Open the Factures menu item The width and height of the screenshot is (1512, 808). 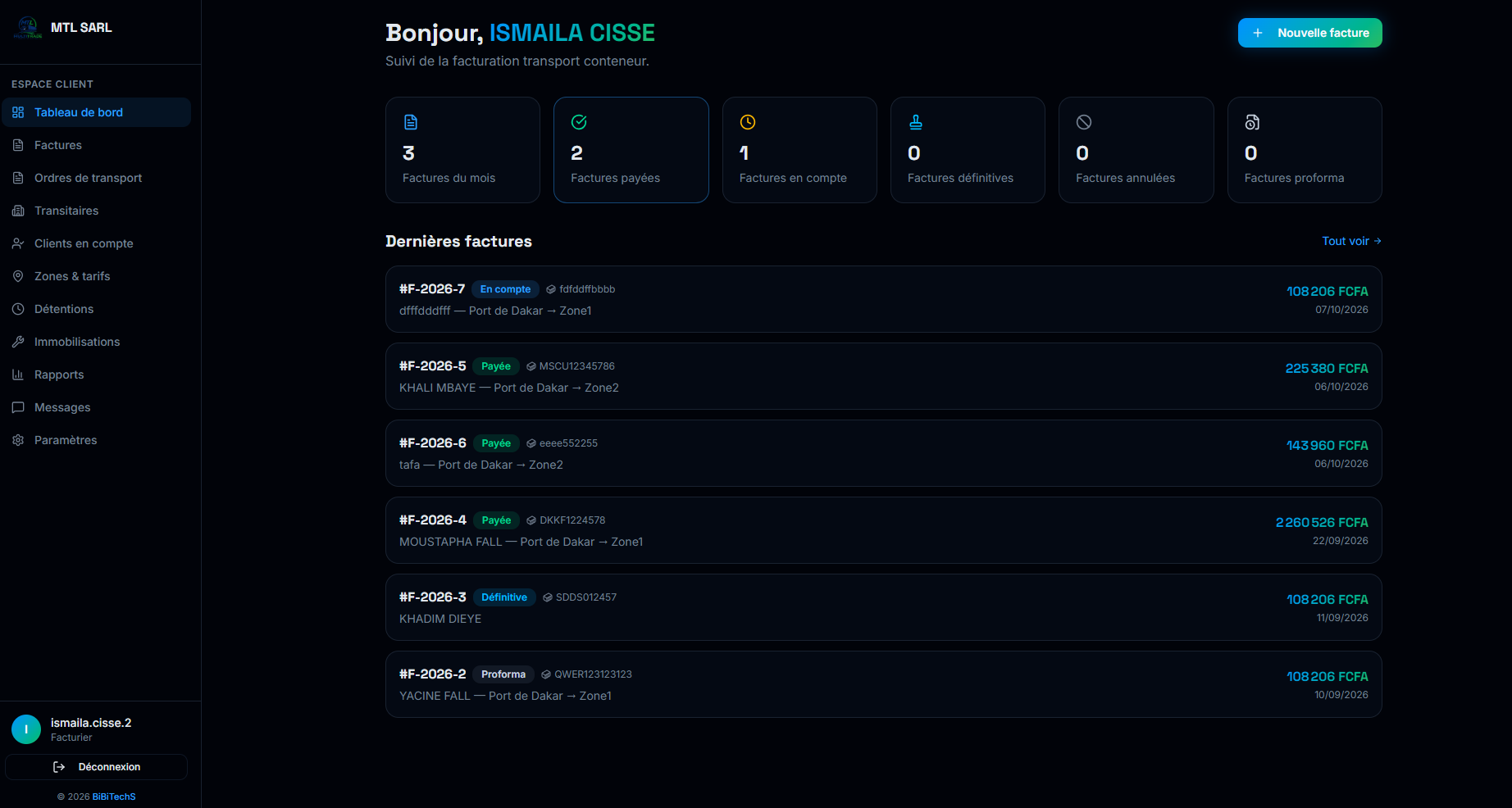click(x=97, y=145)
